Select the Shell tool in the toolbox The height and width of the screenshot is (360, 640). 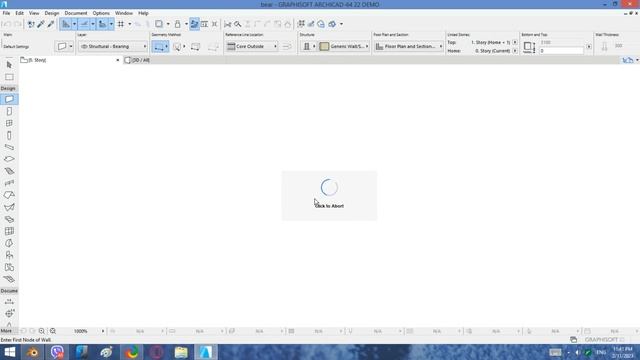(9, 207)
